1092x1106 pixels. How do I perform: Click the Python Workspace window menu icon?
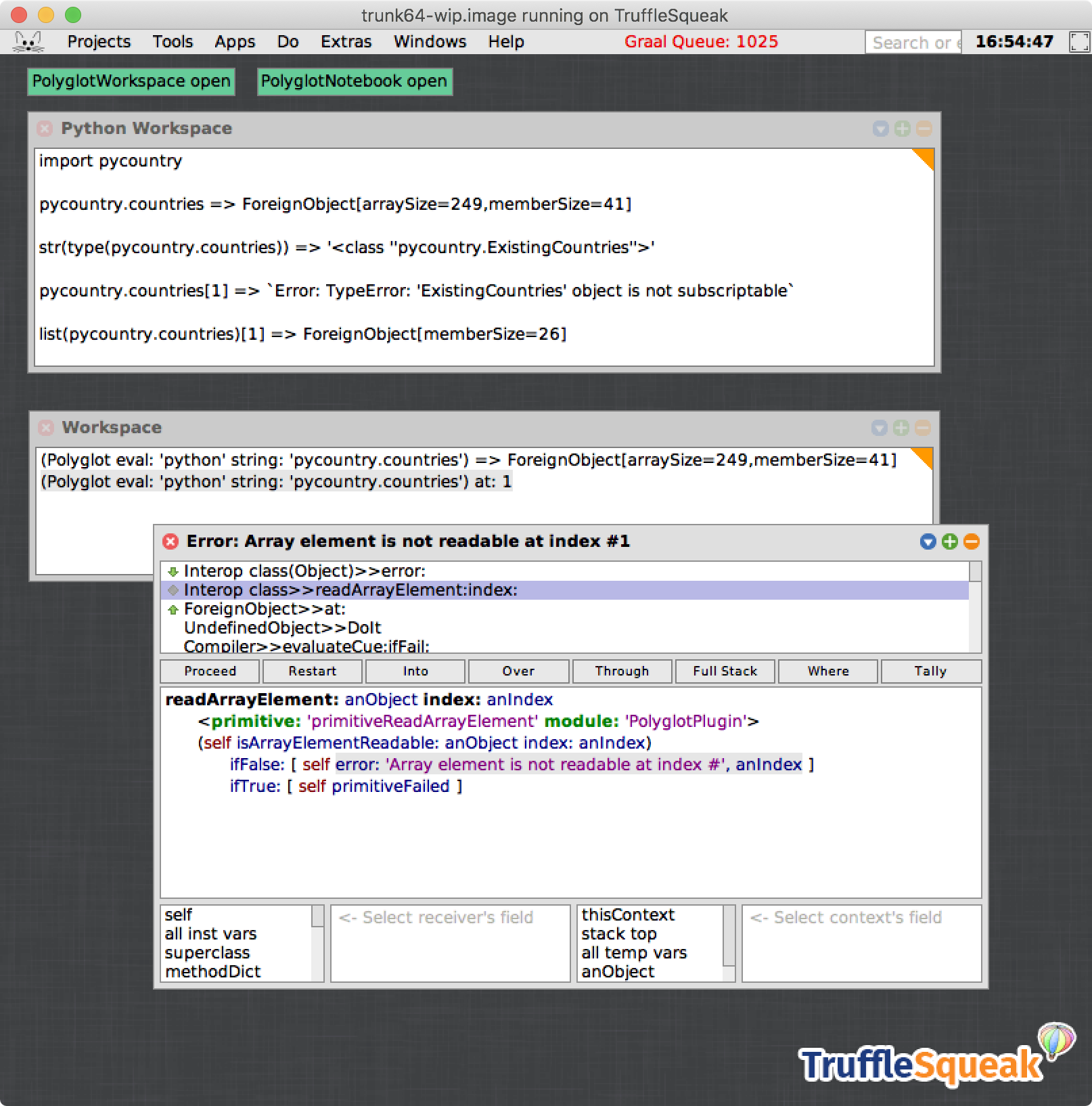[880, 129]
